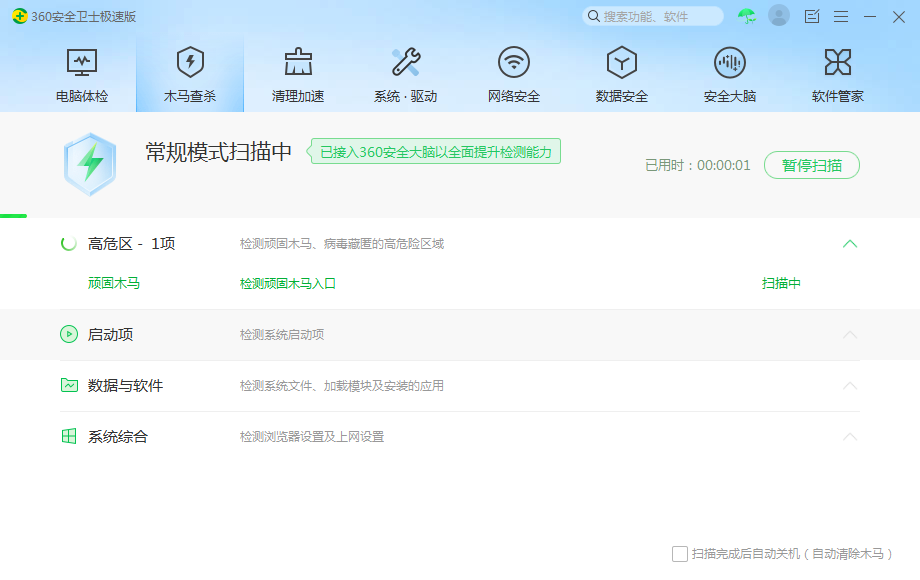The image size is (920, 580).
Task: Click 检测系统启动项 description
Action: point(282,335)
